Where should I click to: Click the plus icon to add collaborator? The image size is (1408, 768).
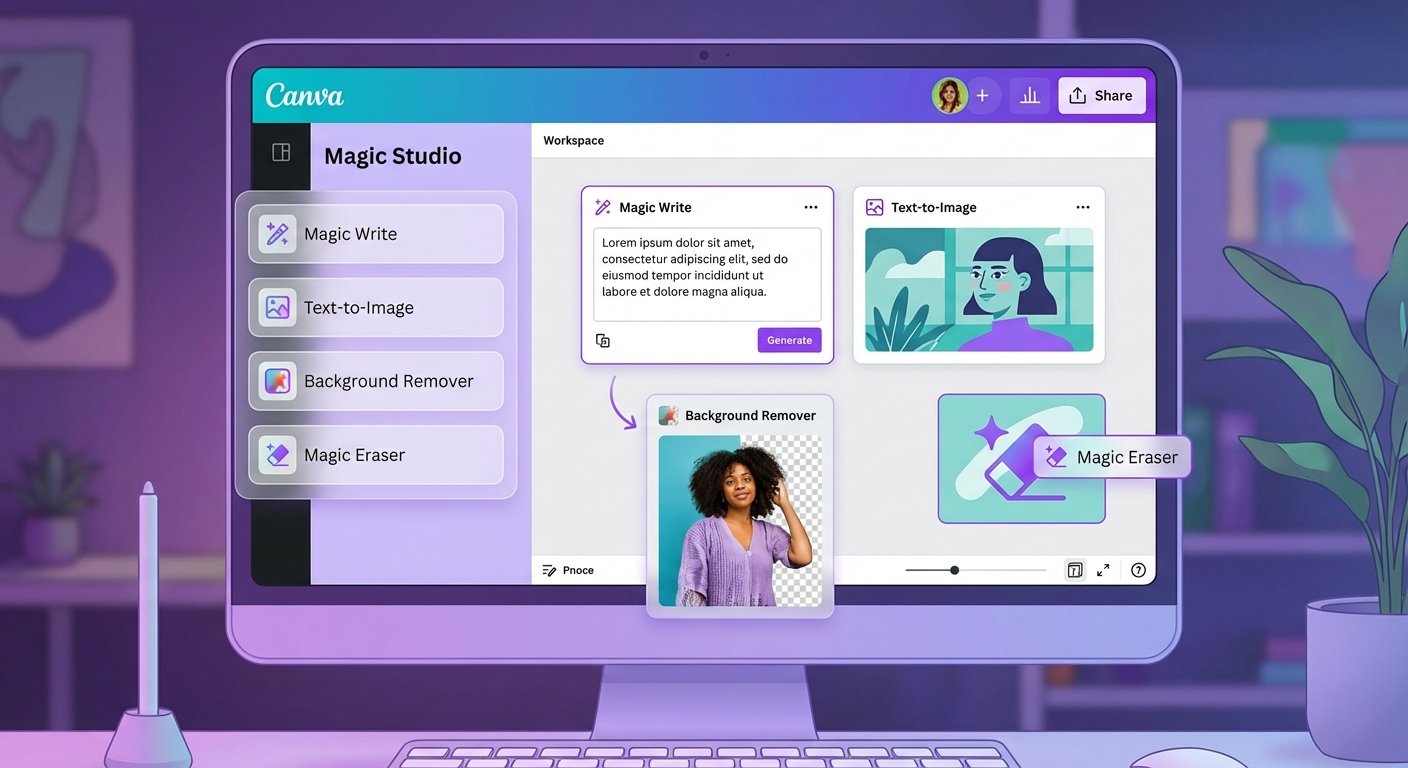click(982, 96)
